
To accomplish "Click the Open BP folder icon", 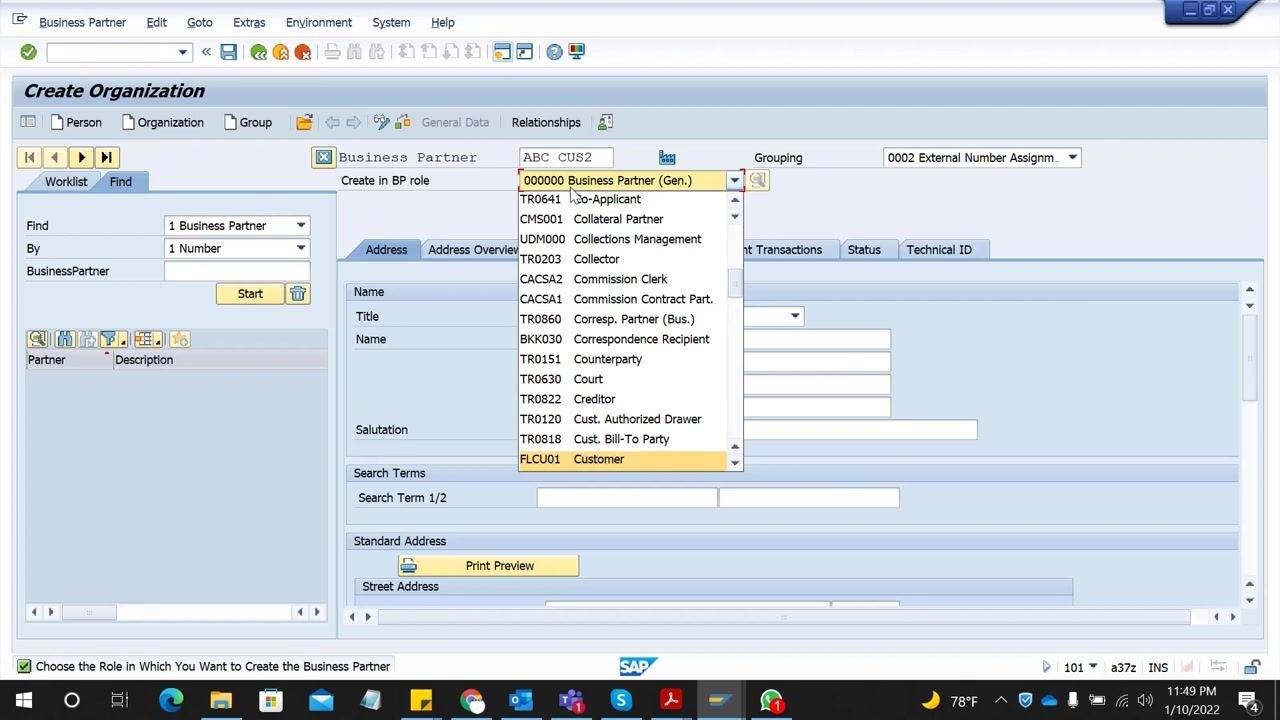I will pos(304,122).
